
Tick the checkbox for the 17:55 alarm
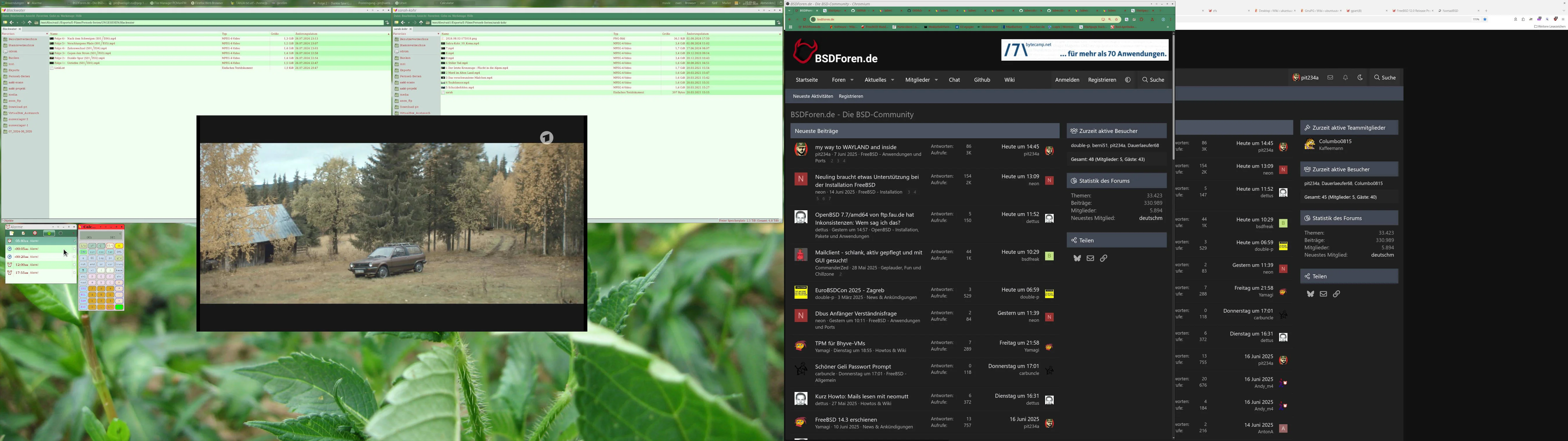74,273
